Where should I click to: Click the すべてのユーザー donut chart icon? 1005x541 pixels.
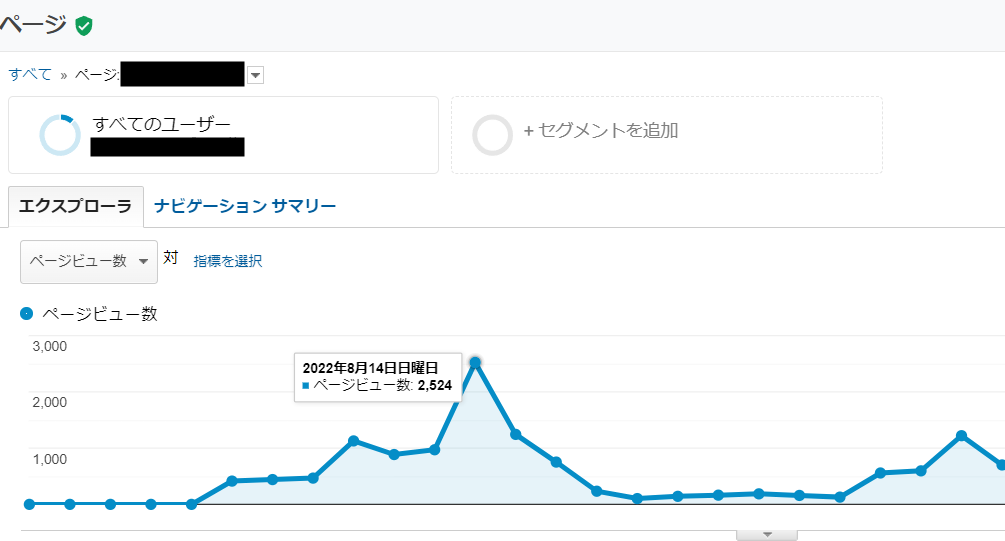[x=59, y=135]
